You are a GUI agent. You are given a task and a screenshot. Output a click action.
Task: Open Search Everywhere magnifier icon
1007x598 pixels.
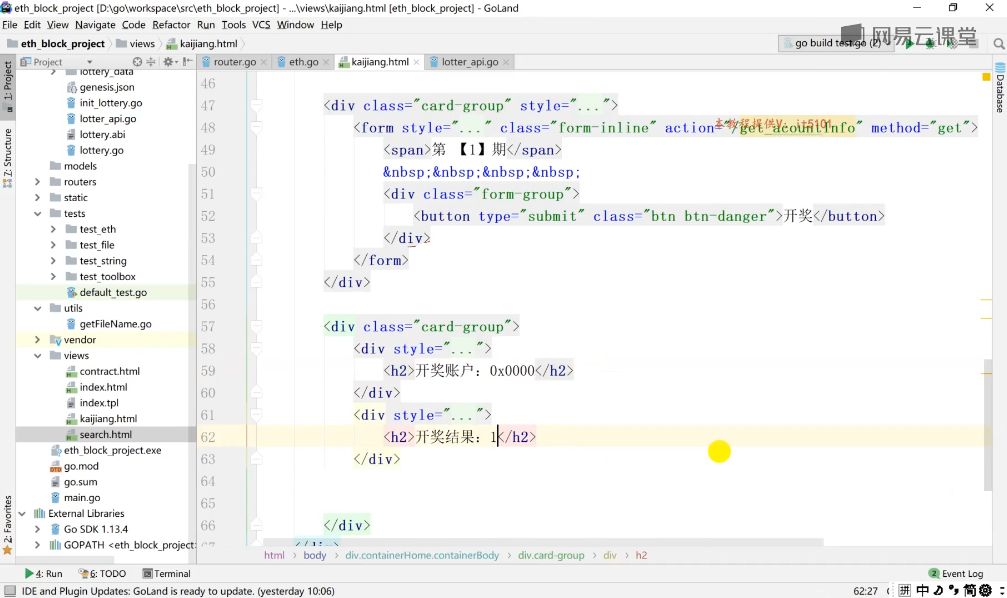[x=998, y=44]
